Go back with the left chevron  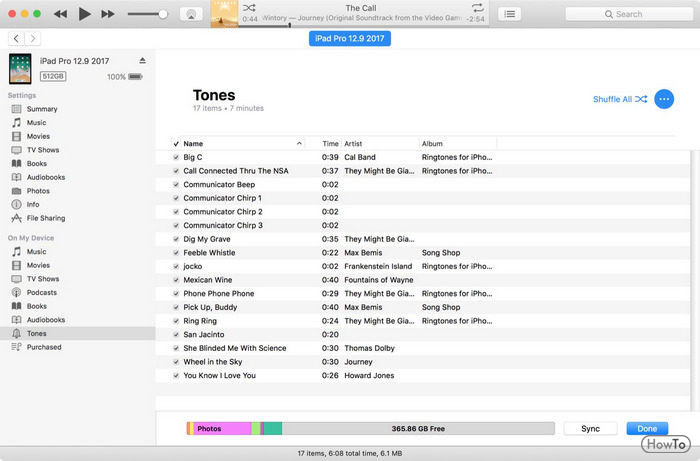point(16,39)
